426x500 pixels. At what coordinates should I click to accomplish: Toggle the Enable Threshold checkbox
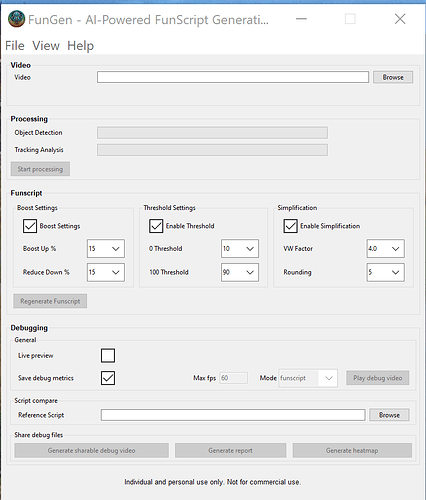click(x=156, y=226)
